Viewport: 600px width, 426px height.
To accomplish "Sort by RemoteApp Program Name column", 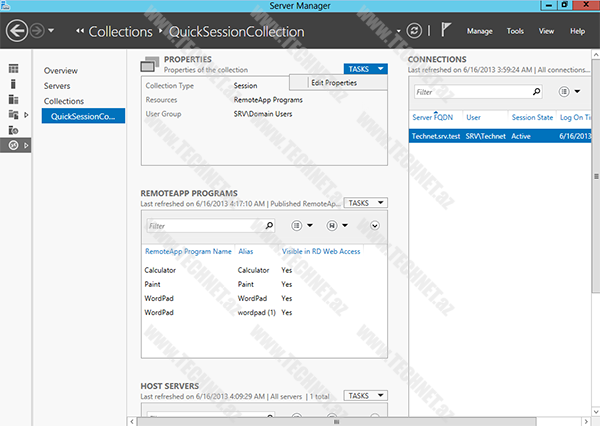I will pos(188,251).
